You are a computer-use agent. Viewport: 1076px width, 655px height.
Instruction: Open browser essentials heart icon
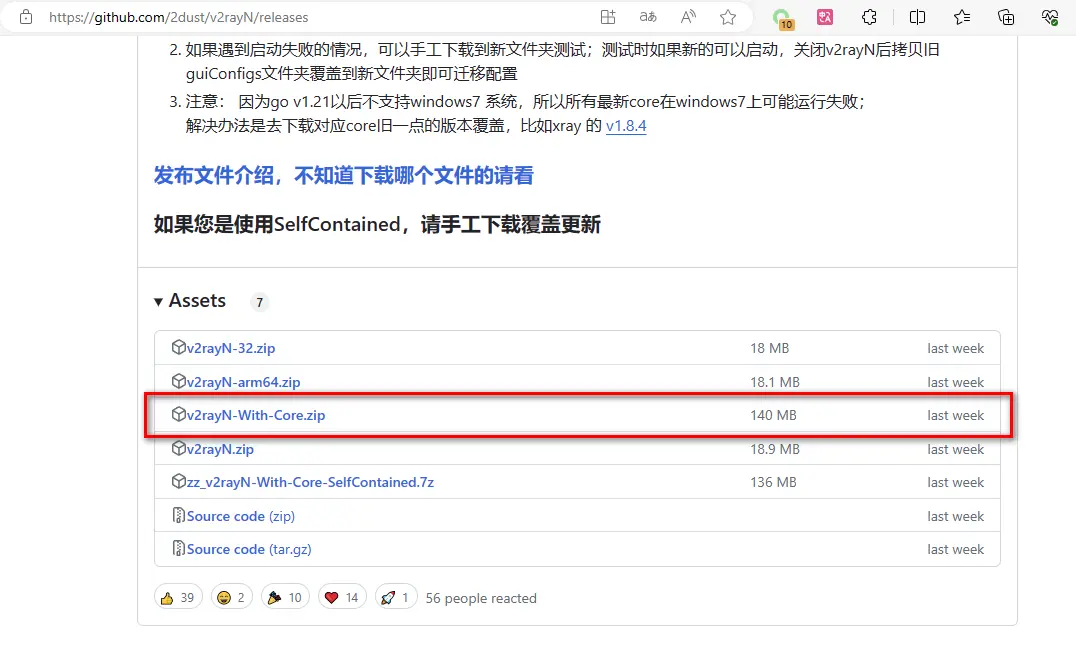1050,17
